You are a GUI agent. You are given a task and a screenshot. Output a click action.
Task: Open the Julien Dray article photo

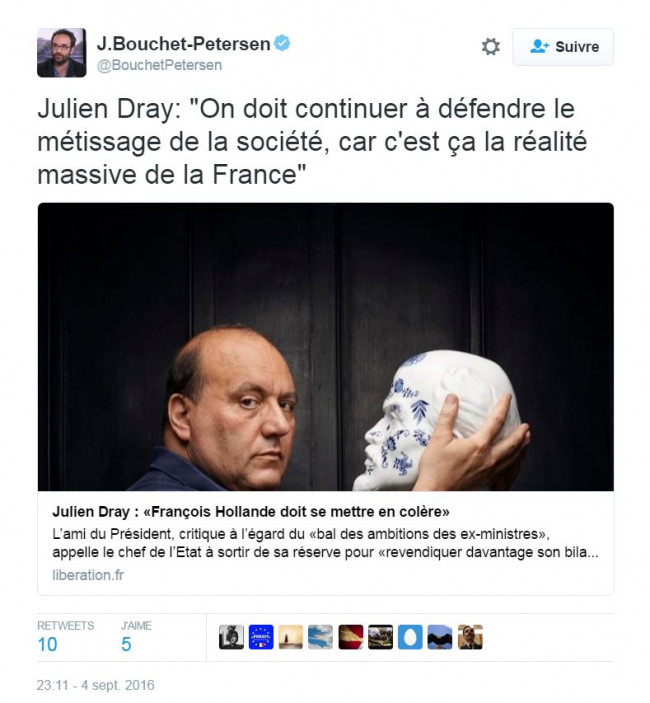pos(325,347)
